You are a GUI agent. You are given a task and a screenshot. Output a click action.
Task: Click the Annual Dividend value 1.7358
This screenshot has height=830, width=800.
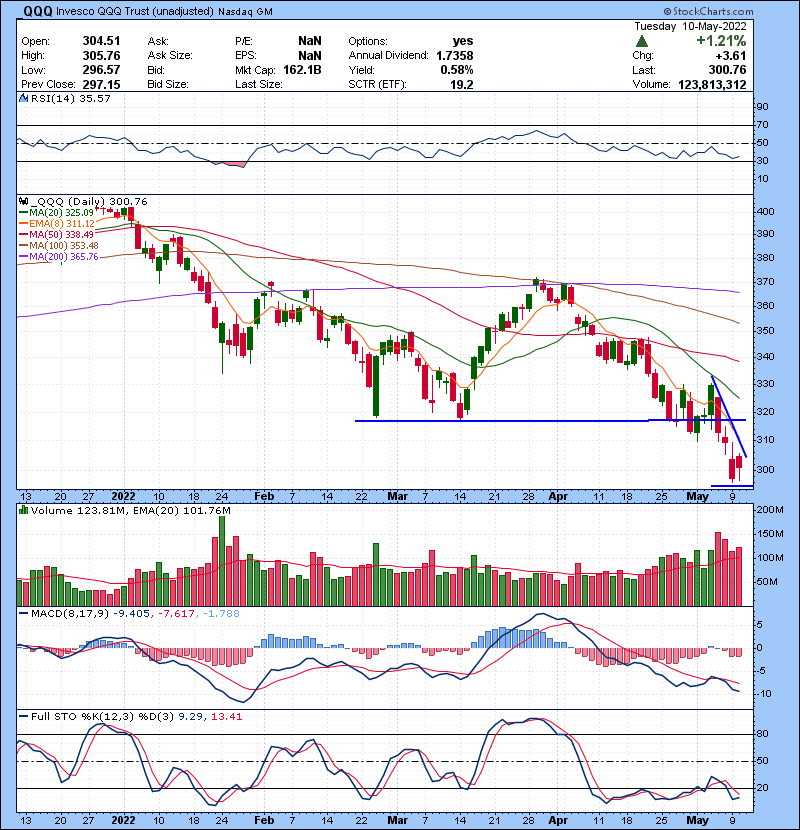pos(455,56)
